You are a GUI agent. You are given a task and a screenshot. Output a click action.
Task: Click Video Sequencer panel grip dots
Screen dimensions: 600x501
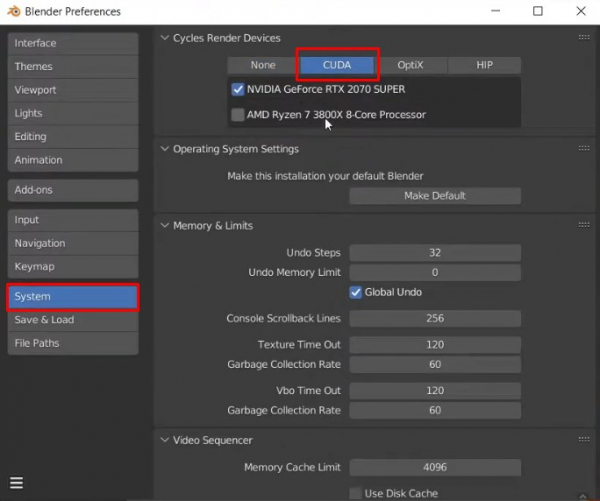(584, 439)
